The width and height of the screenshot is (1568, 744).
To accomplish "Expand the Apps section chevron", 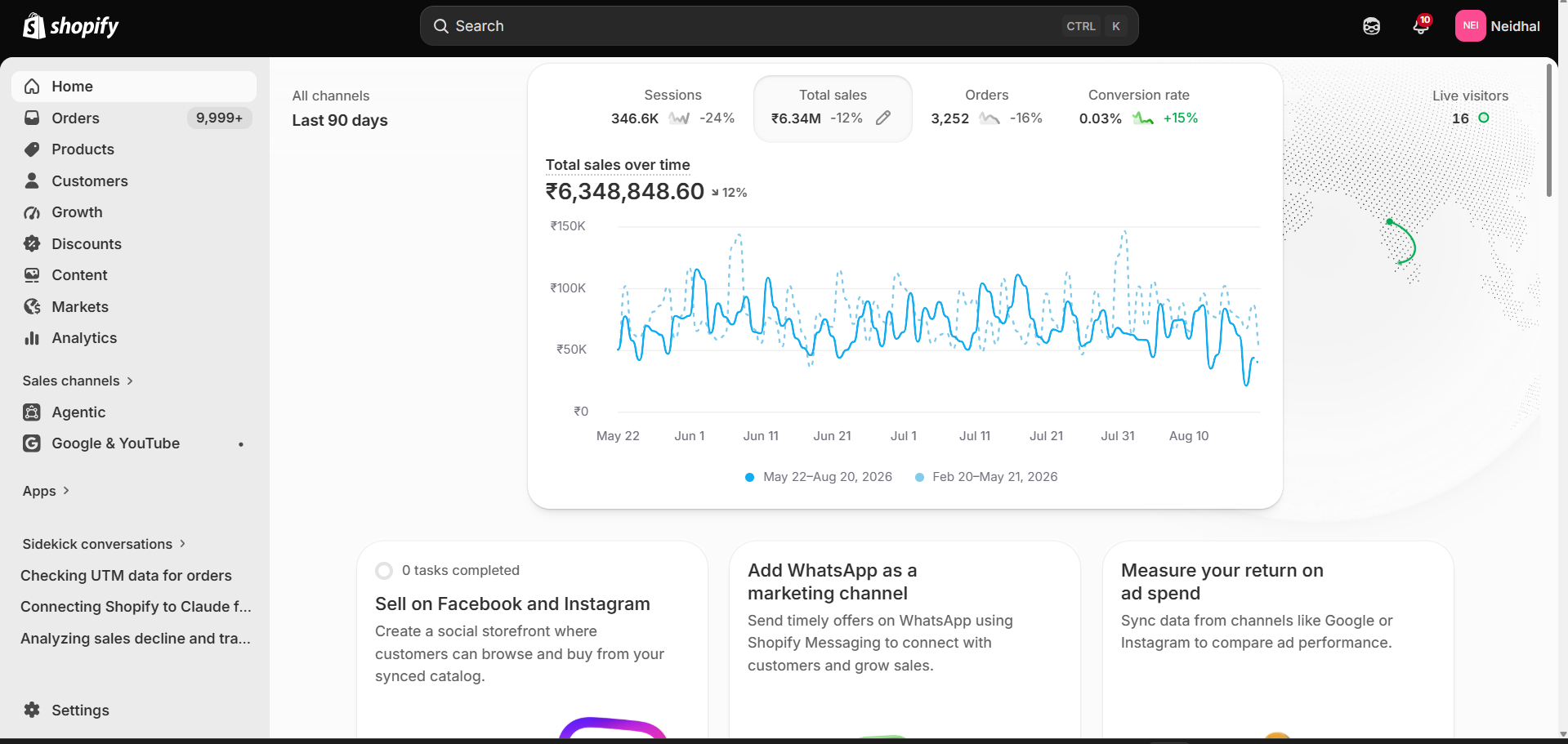I will coord(66,491).
